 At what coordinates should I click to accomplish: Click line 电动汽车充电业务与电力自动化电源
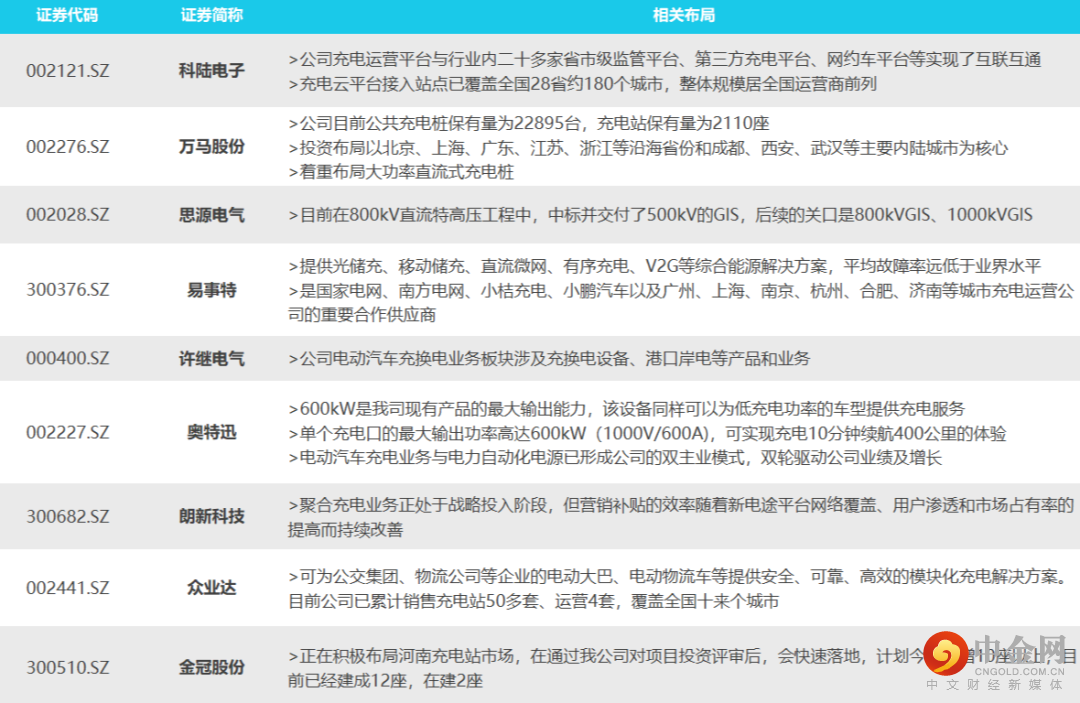[615, 458]
